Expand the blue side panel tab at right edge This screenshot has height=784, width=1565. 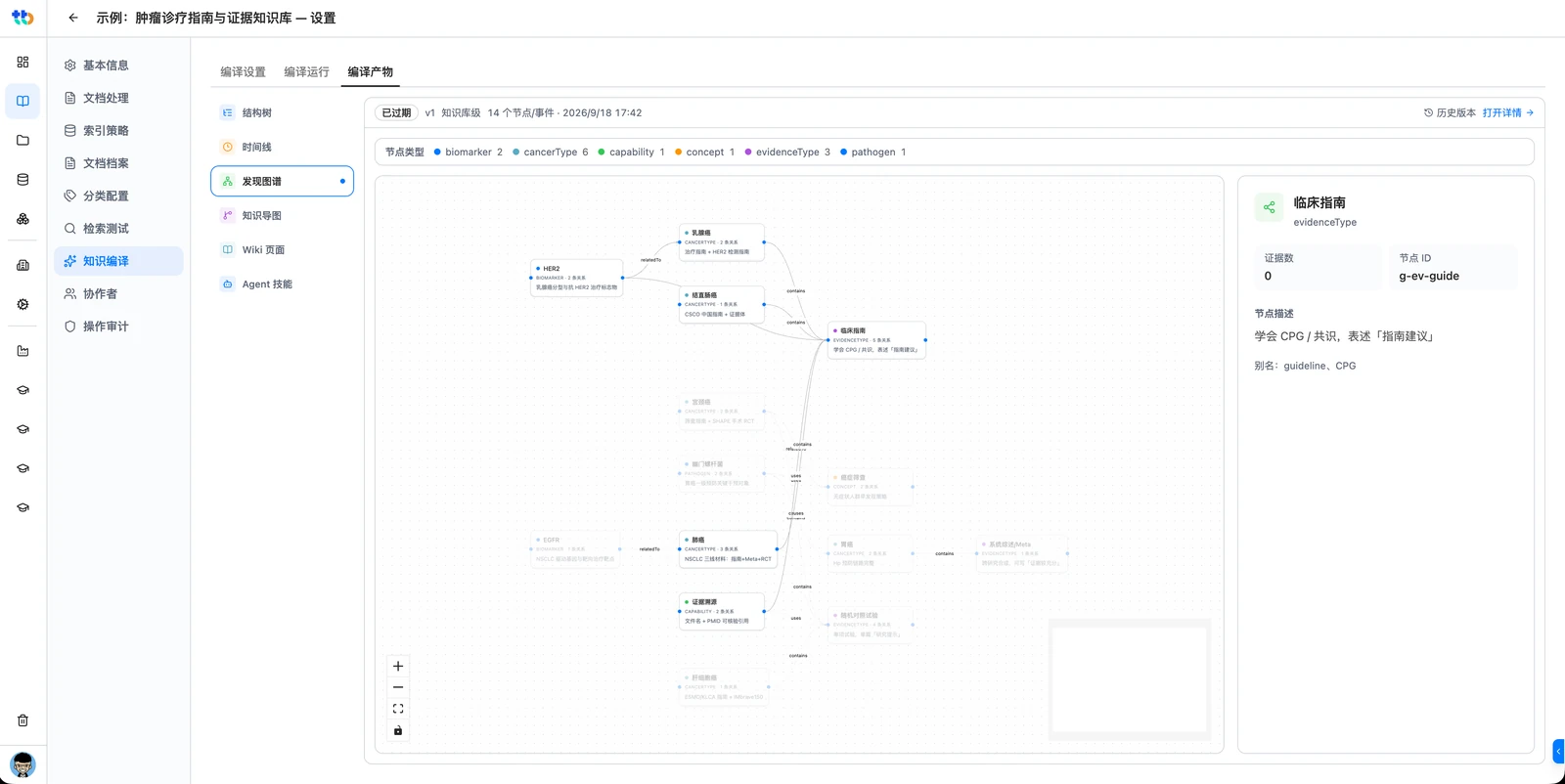click(x=1558, y=751)
